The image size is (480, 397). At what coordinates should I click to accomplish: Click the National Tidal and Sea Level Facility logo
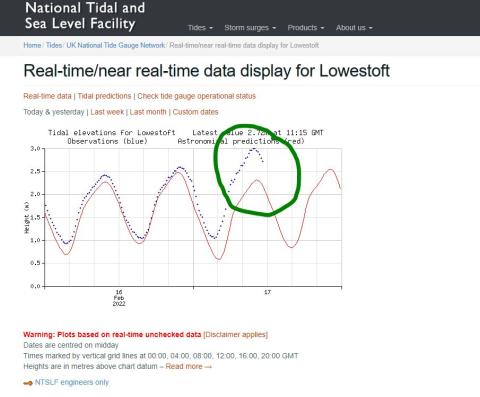click(85, 16)
